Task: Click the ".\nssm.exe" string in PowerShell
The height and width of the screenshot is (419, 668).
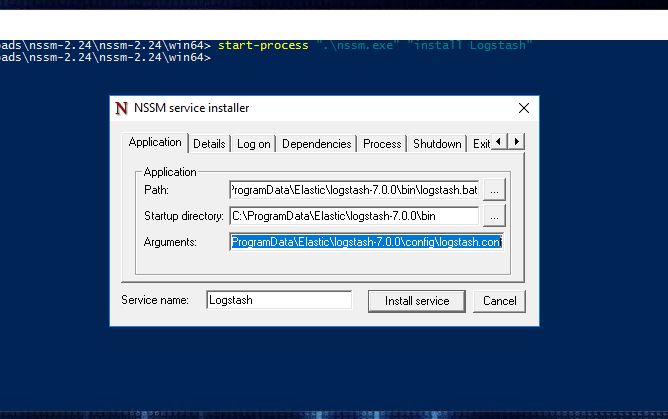Action: pos(358,45)
